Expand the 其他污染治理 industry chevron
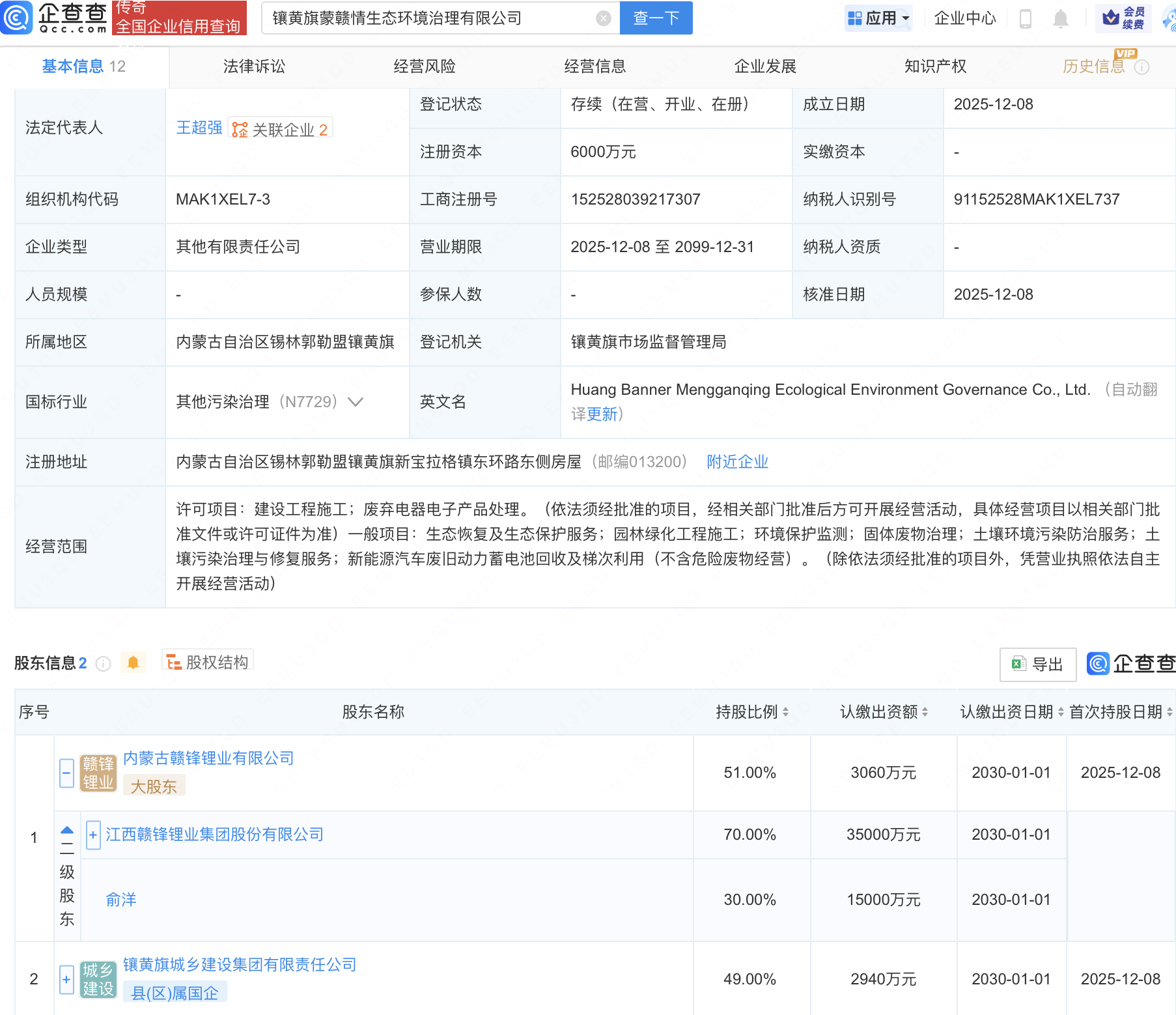The height and width of the screenshot is (1015, 1176). (355, 403)
